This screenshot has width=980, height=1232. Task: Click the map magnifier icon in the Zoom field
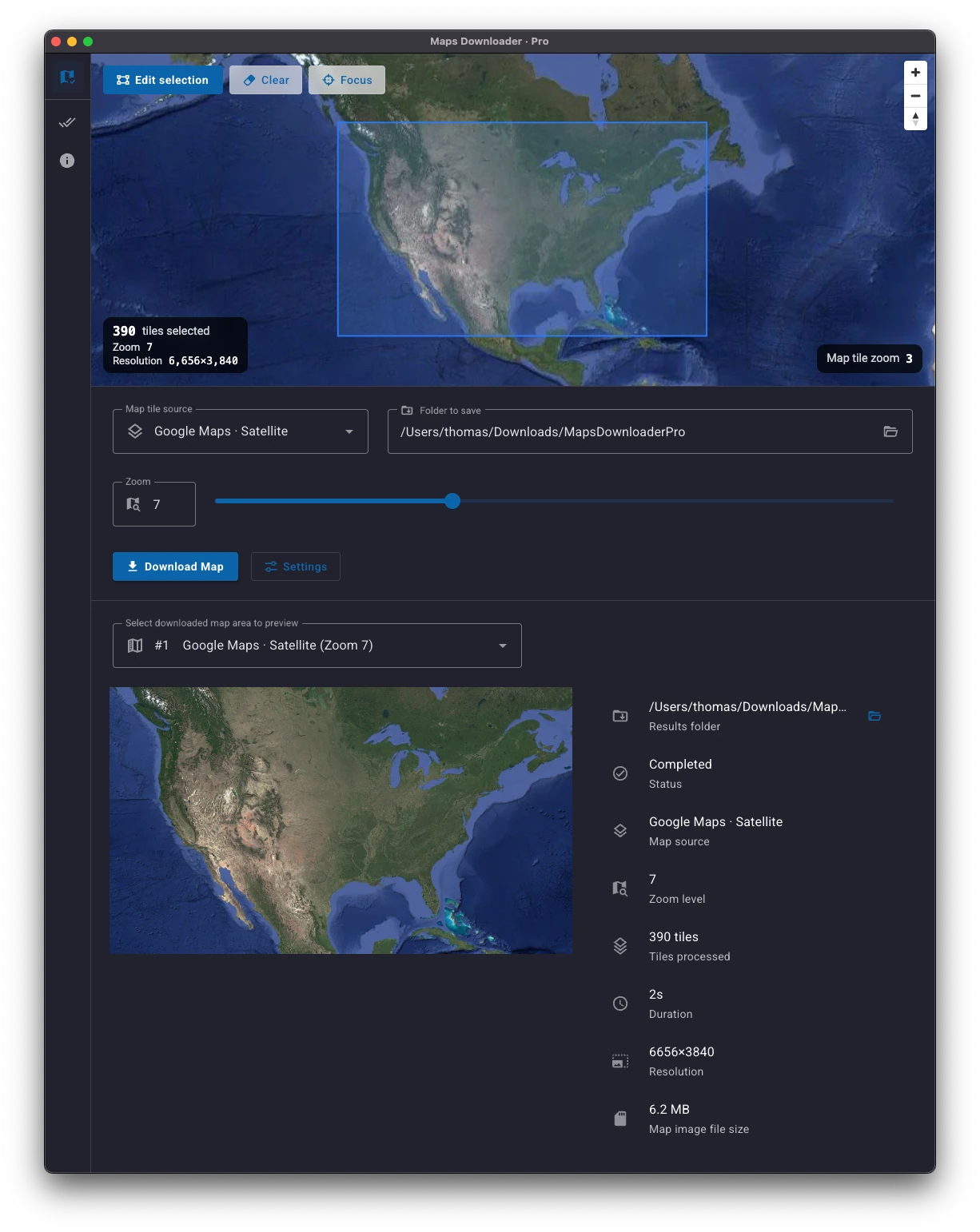pos(133,503)
